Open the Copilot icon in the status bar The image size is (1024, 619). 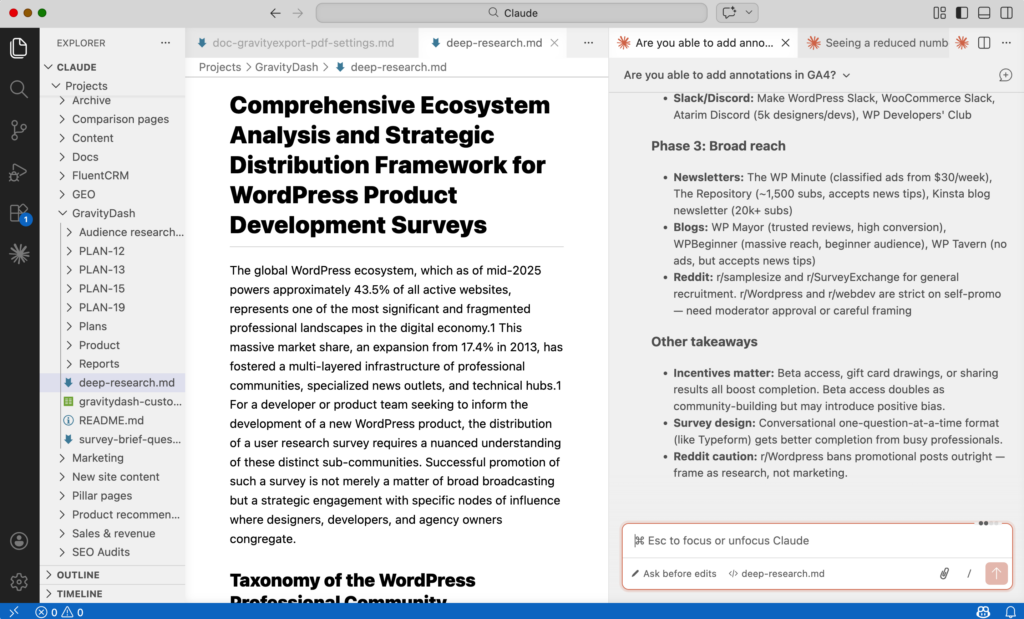983,611
